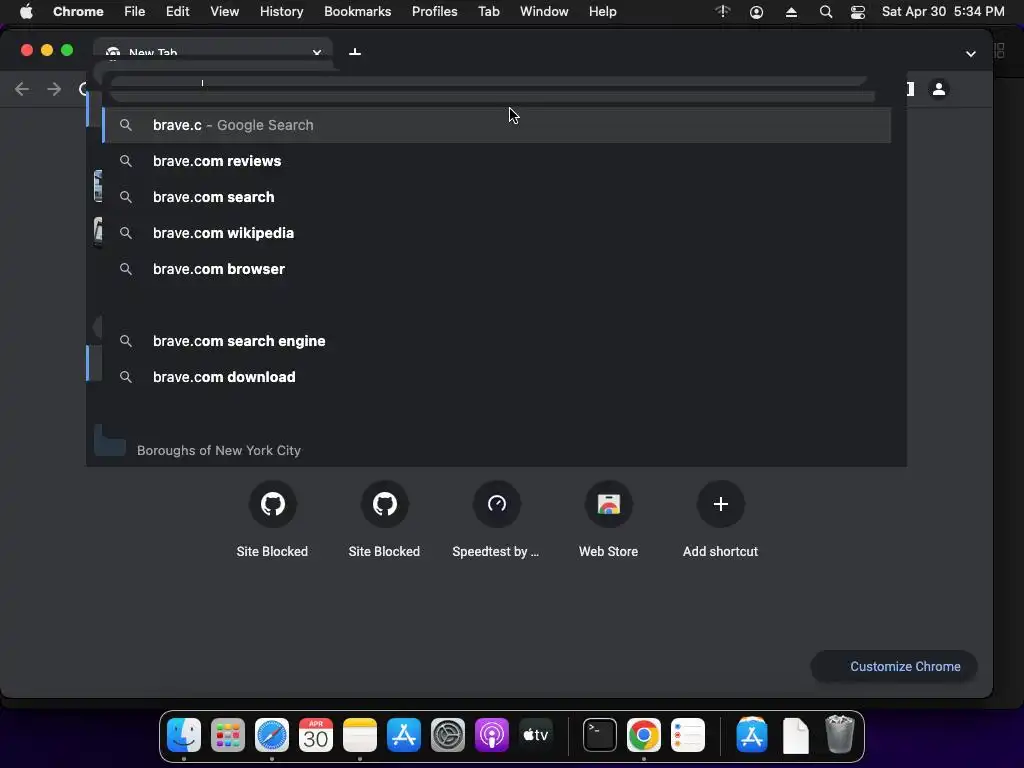
Task: Open Calendar from the dock
Action: (x=315, y=735)
